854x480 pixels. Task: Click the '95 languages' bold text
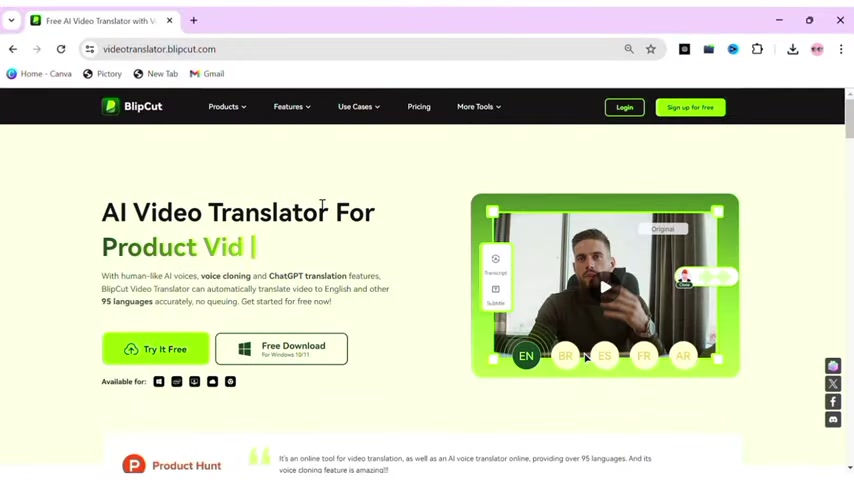click(127, 301)
